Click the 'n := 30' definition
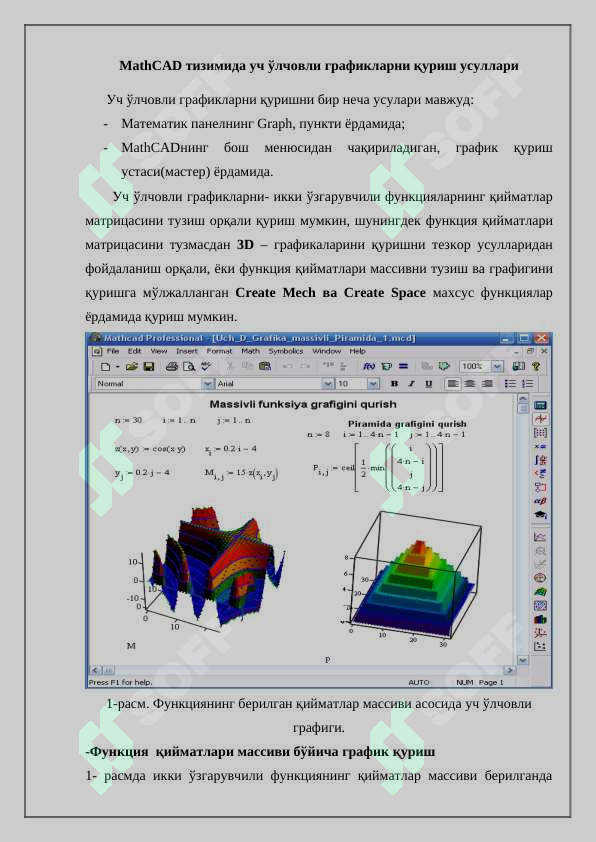This screenshot has width=596, height=842. tap(128, 420)
